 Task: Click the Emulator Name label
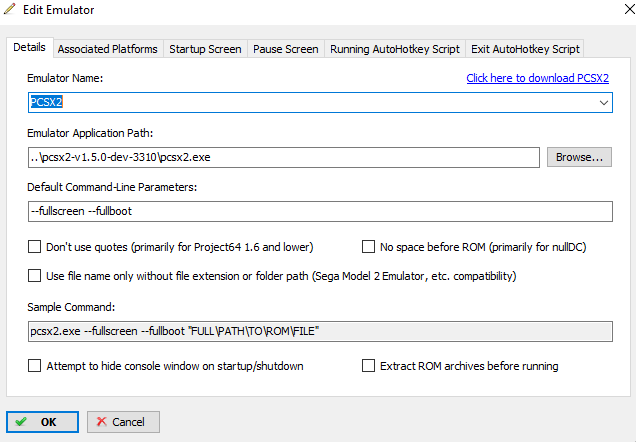(65, 78)
